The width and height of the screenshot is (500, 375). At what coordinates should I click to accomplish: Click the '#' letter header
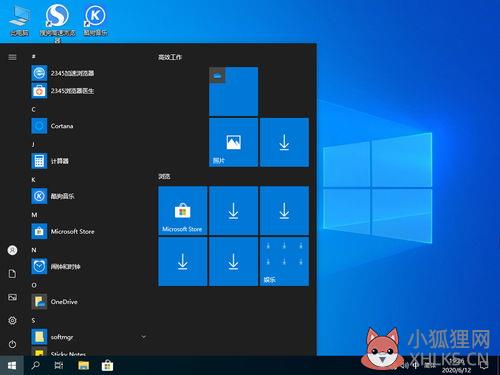point(33,57)
